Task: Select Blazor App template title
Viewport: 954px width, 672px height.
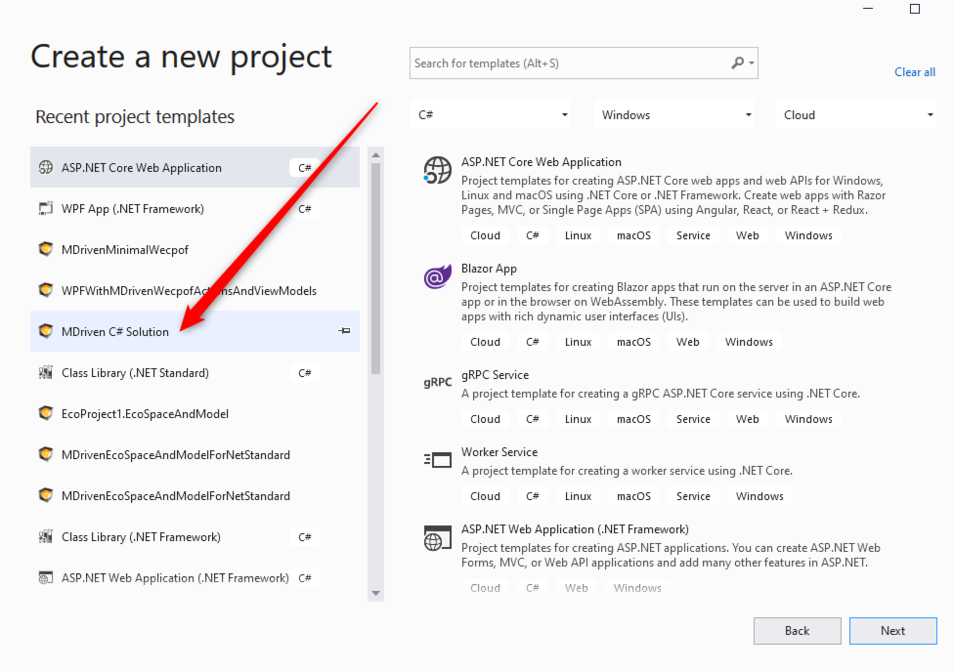Action: click(489, 268)
